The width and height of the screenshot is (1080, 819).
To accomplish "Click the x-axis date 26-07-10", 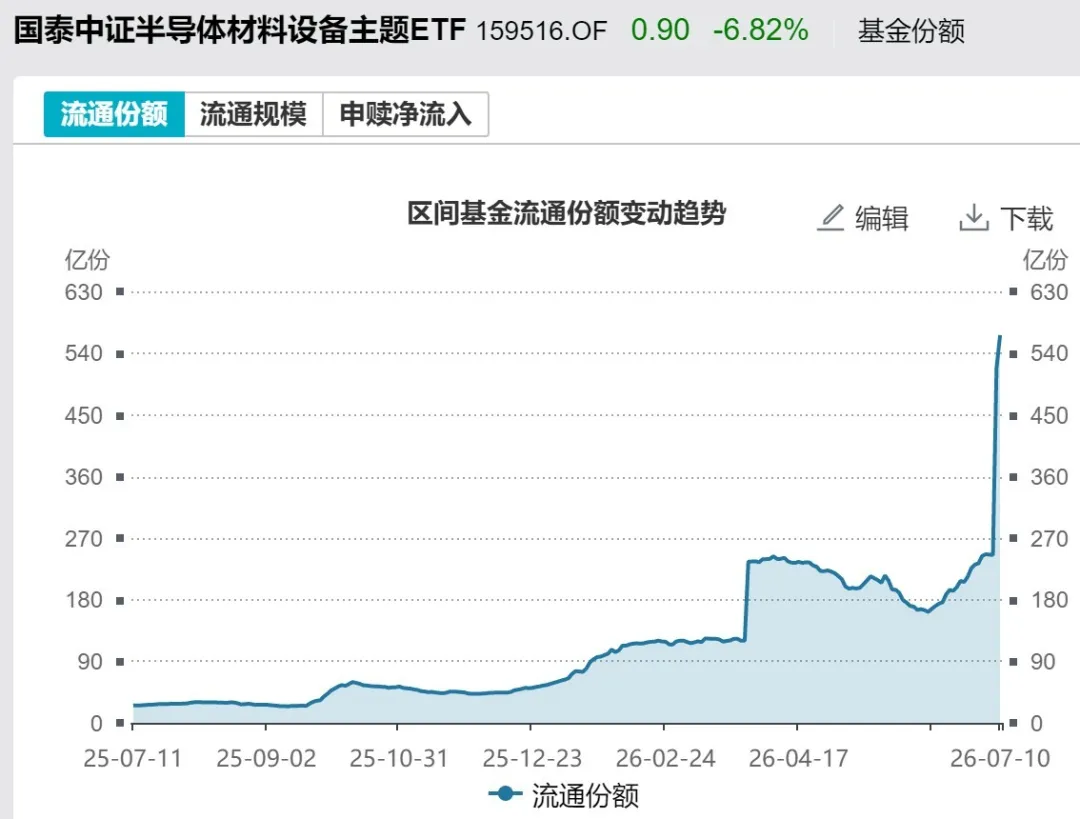I will pos(1000,758).
